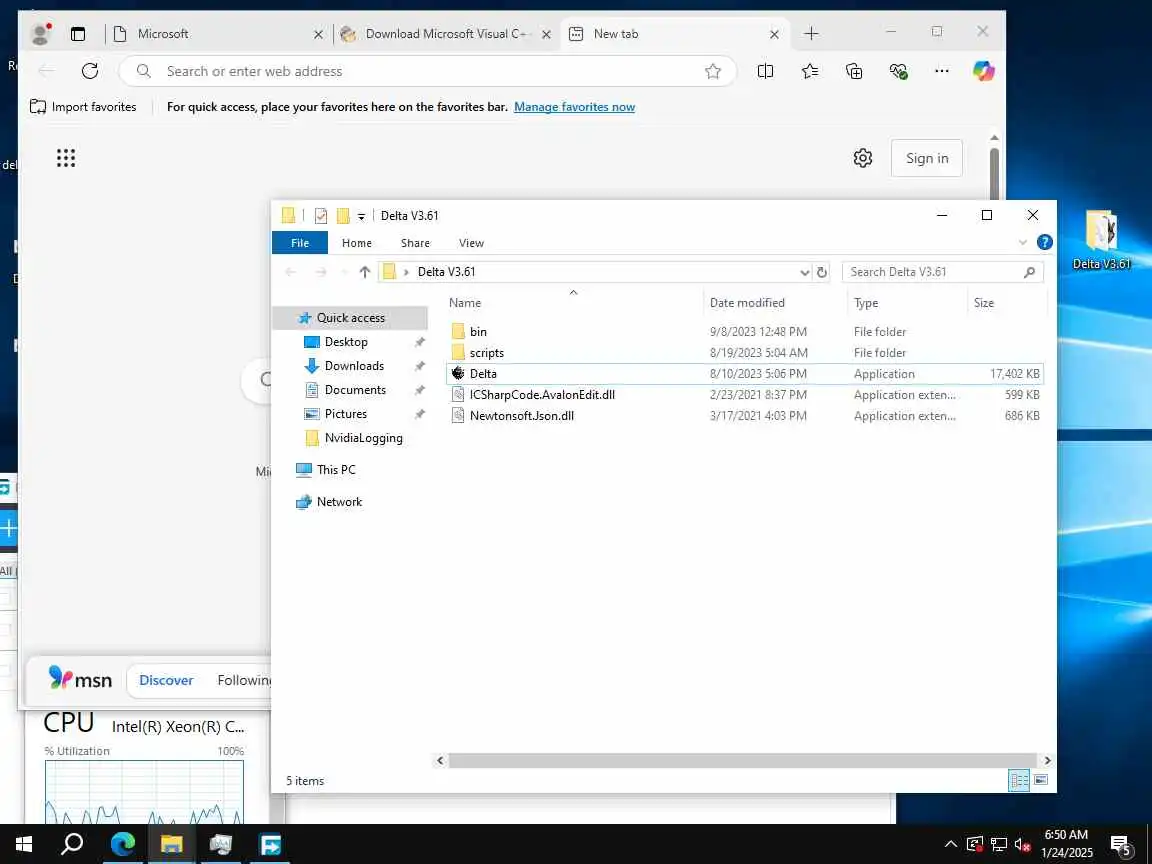Open Edge browser essentials heart icon

click(898, 71)
